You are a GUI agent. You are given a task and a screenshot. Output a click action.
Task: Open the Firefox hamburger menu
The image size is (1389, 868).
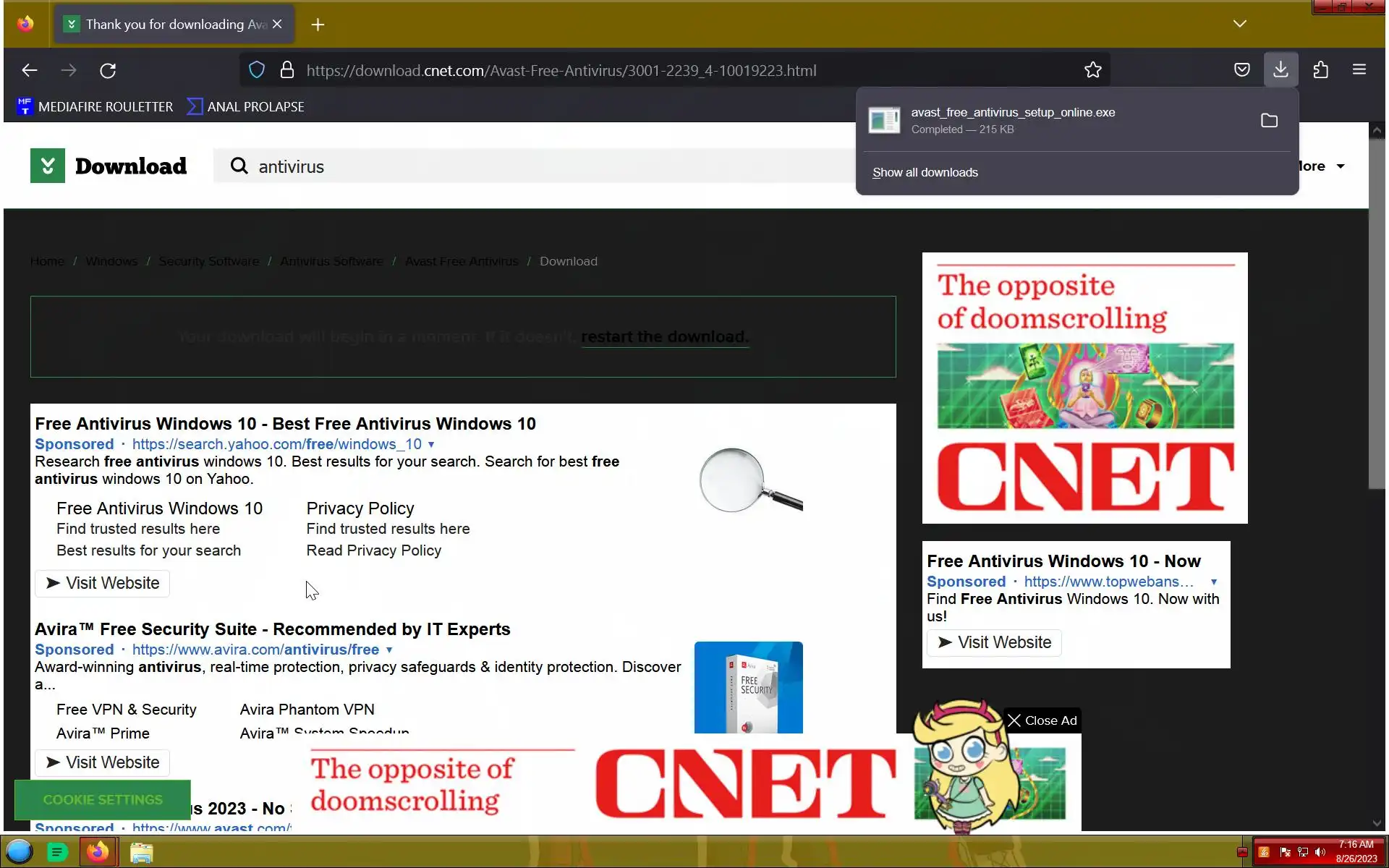(1359, 69)
